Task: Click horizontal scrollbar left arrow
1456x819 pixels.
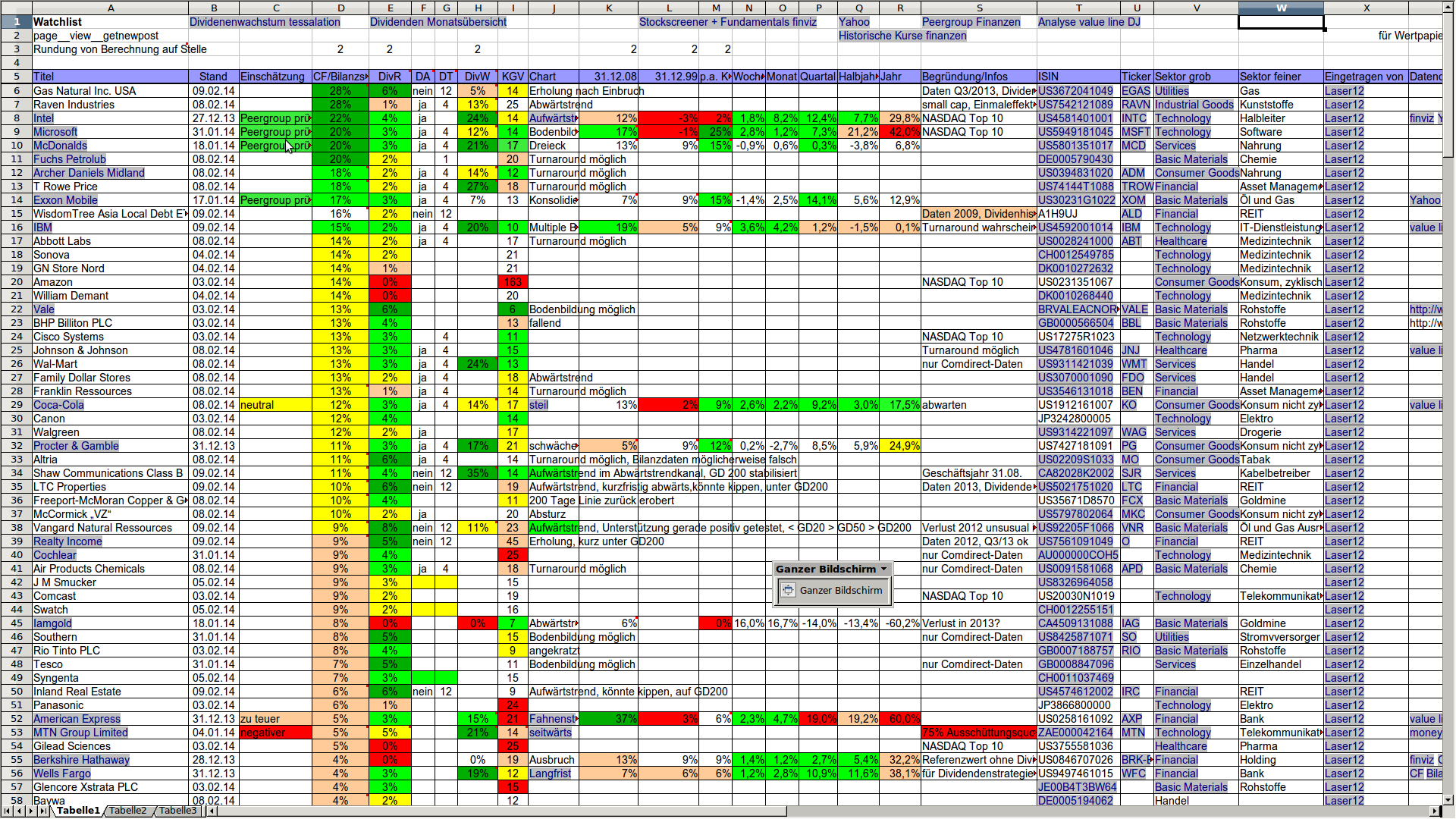Action: pyautogui.click(x=213, y=811)
